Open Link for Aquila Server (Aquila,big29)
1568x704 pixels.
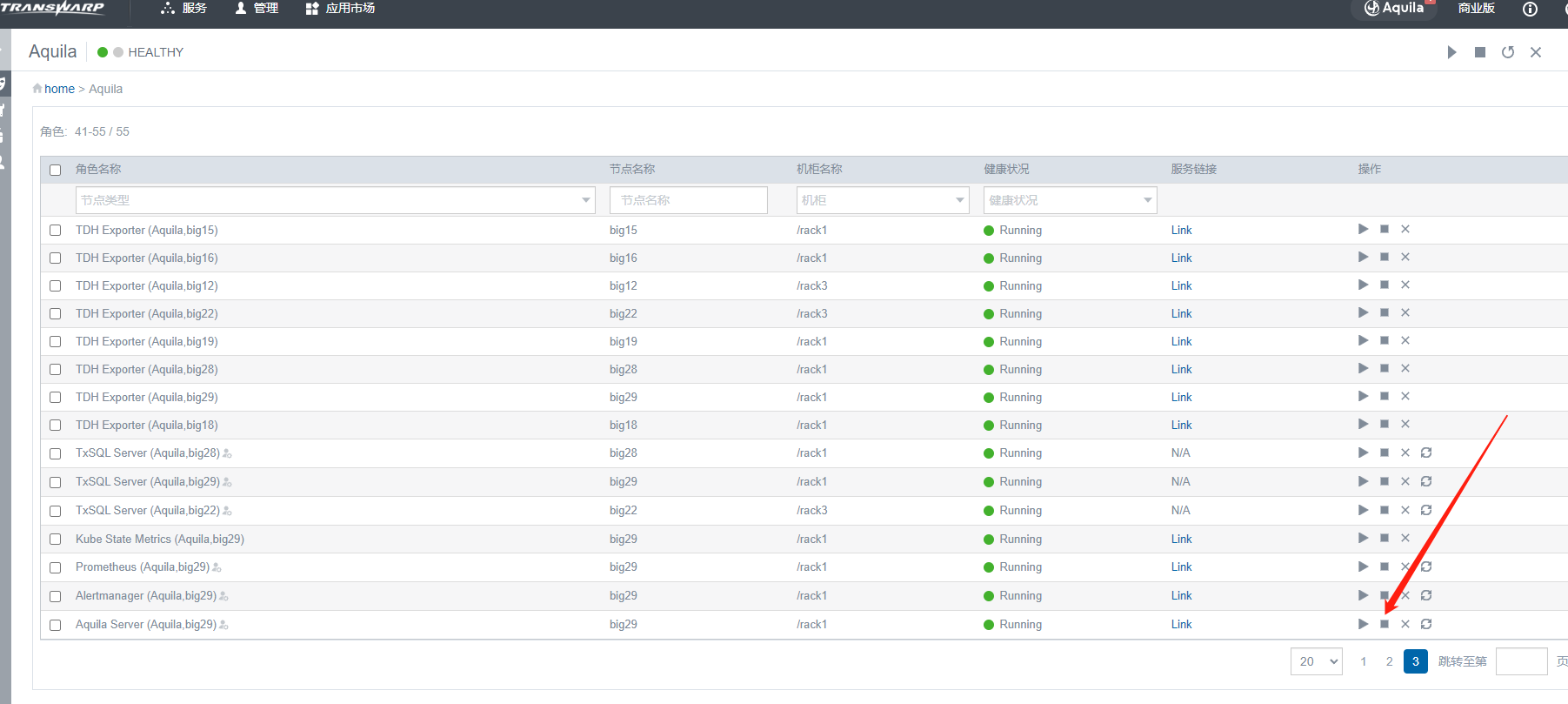tap(1181, 624)
